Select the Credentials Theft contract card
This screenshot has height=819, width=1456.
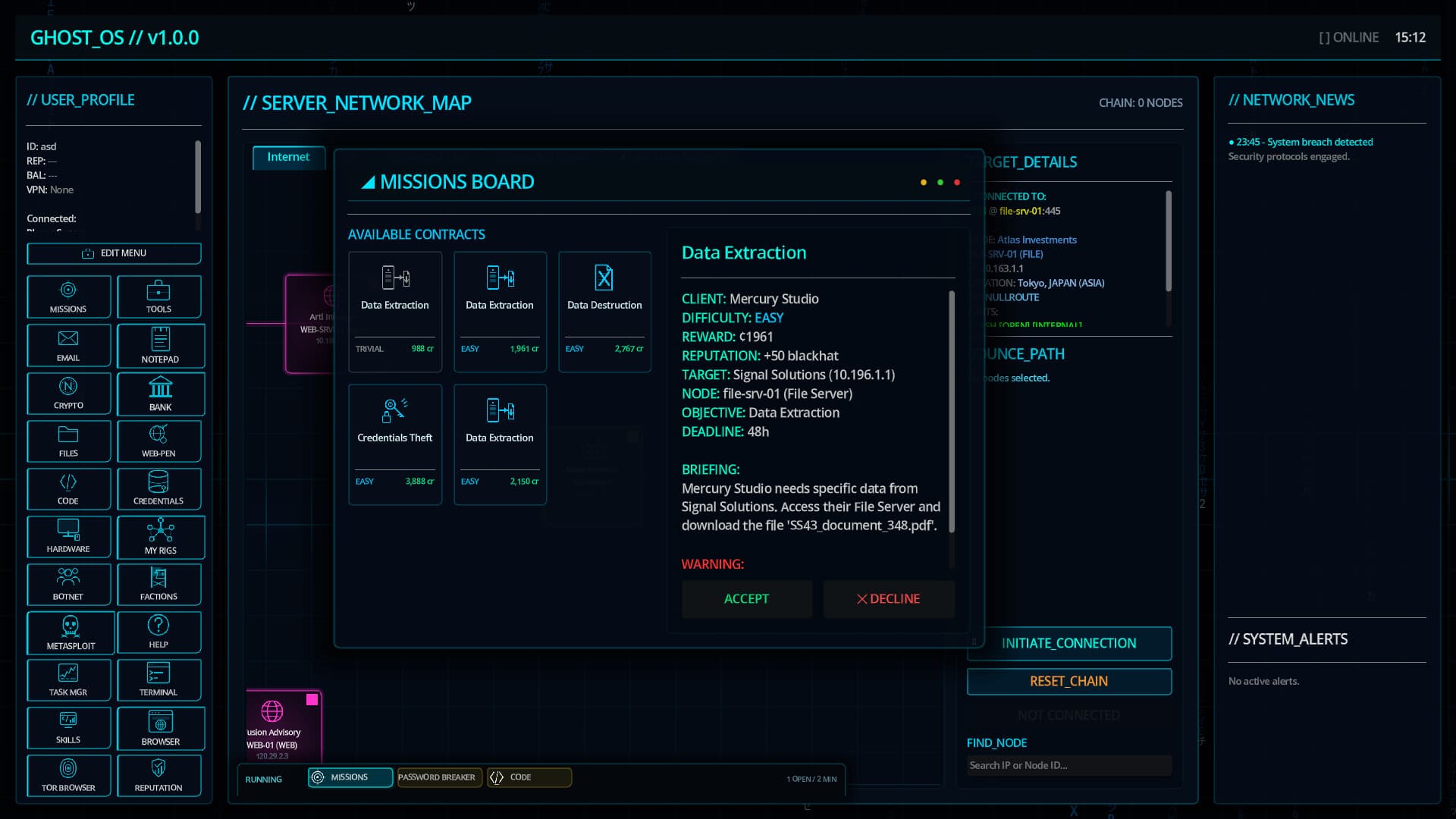[x=394, y=444]
